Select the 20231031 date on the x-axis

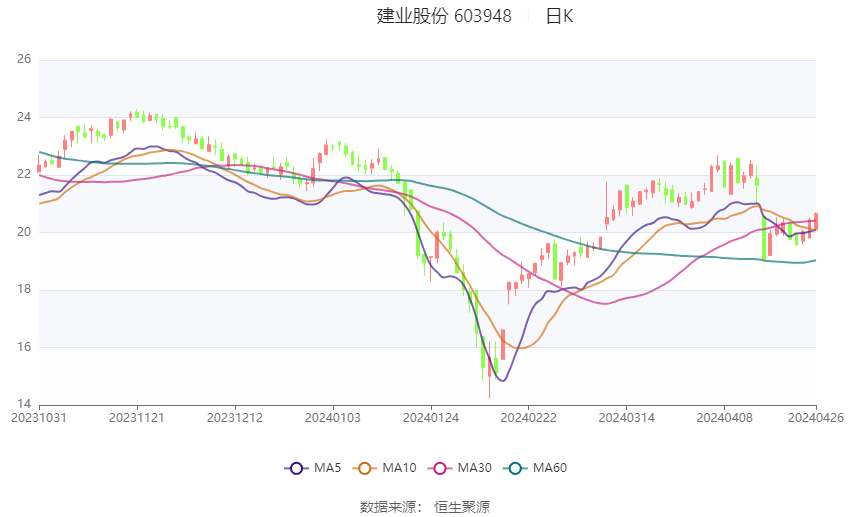tap(38, 417)
